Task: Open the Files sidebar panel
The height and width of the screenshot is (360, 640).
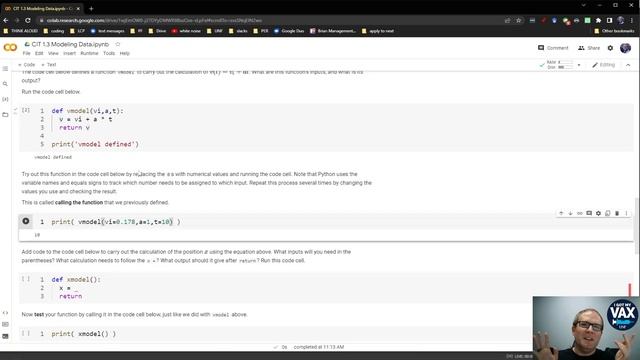Action: coord(5,115)
